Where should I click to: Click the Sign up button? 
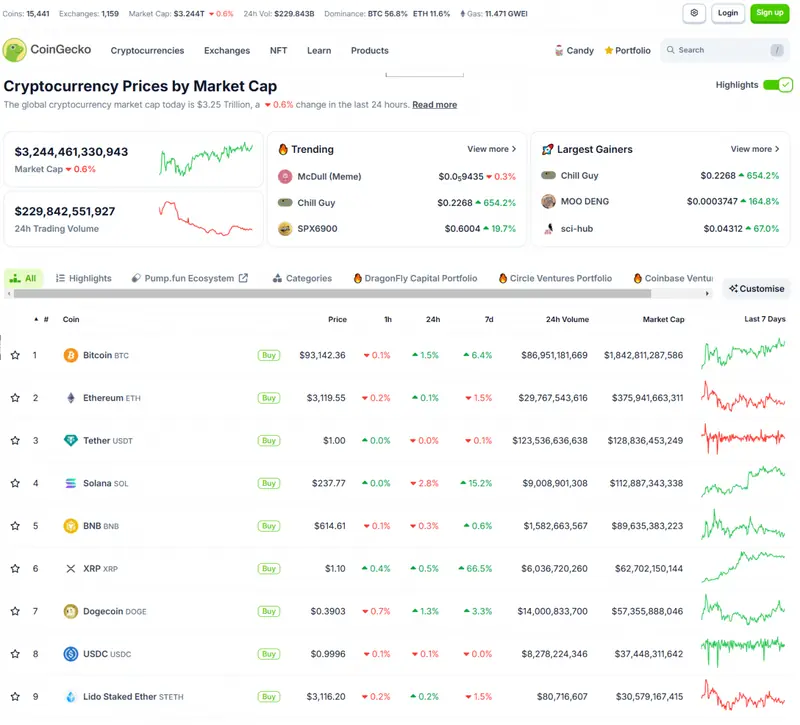pos(769,13)
